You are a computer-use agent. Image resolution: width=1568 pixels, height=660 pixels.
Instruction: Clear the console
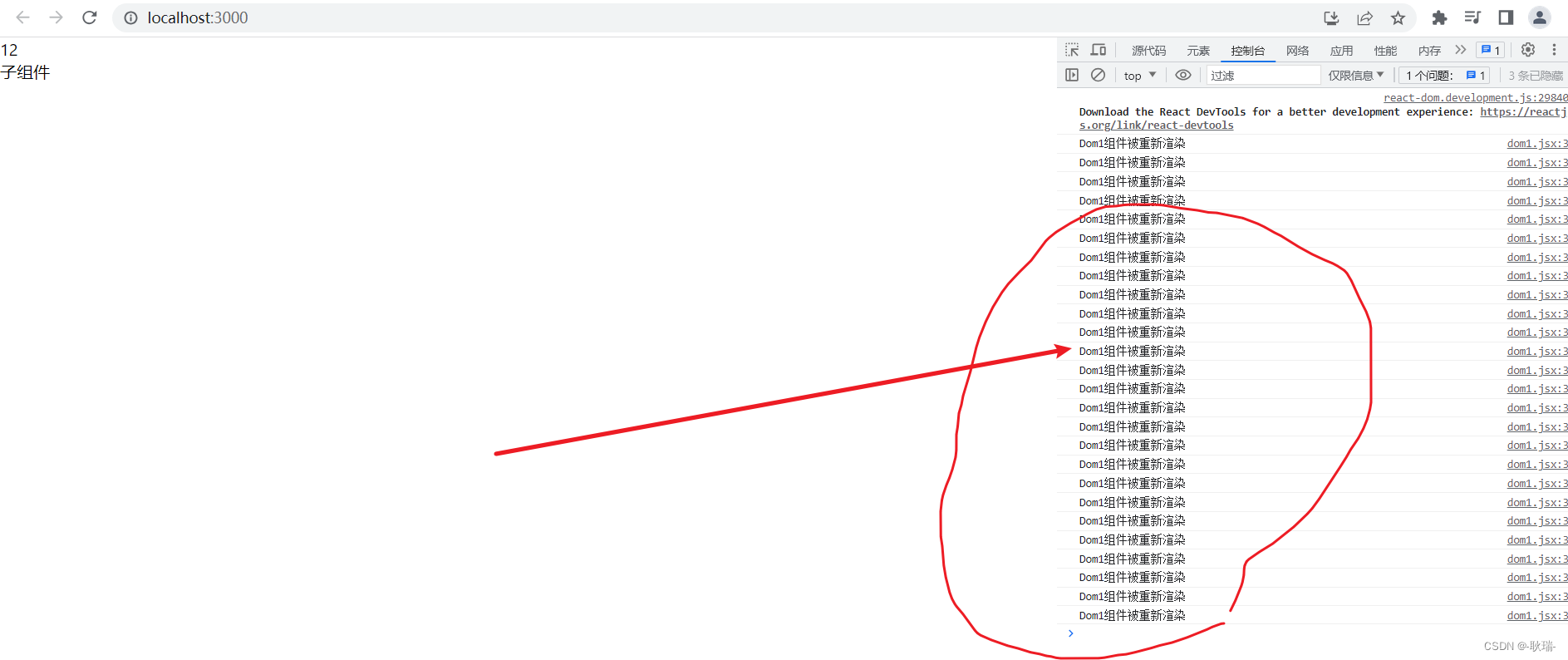1098,75
